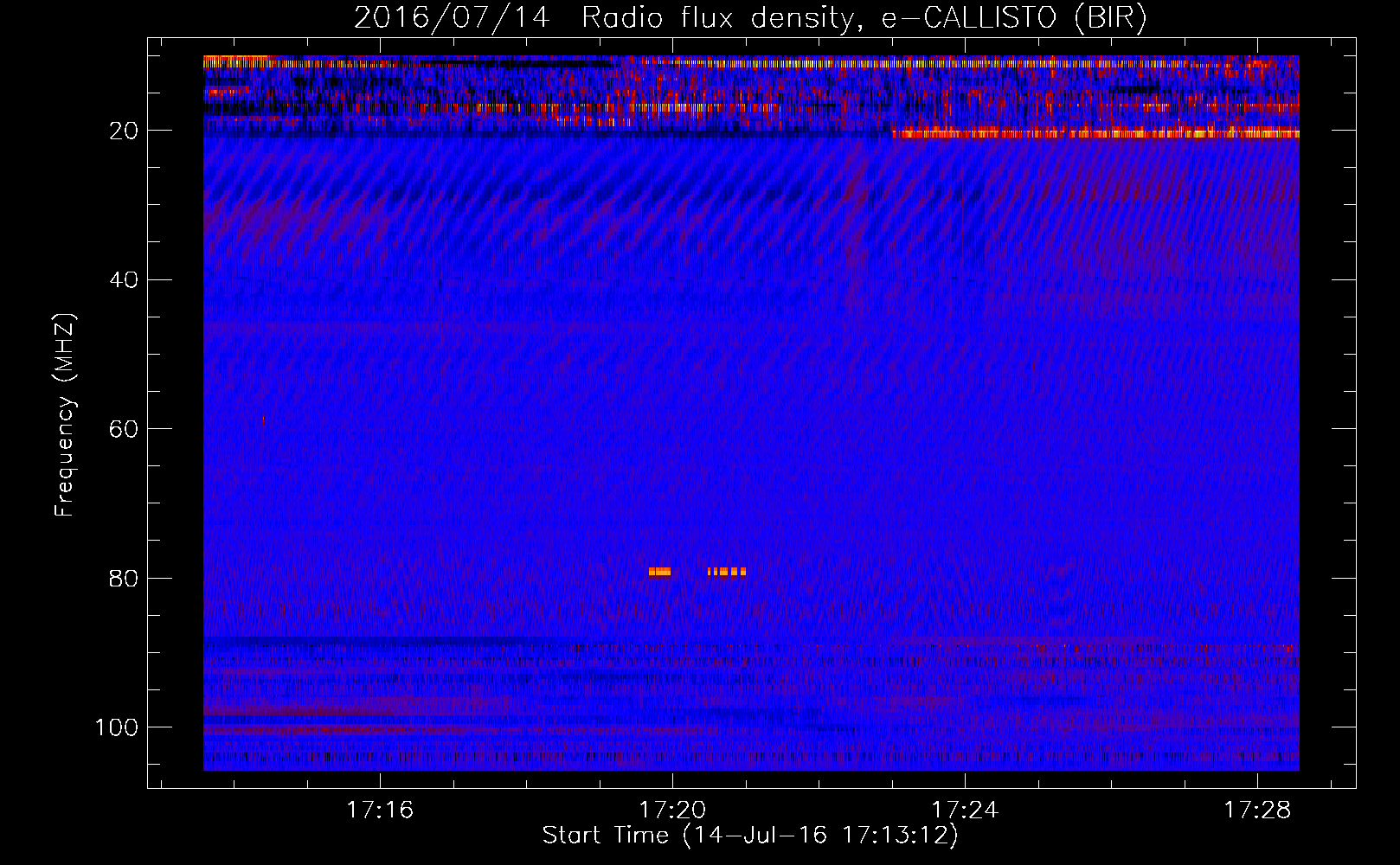The width and height of the screenshot is (1400, 865).
Task: Click the 40 frequency tick label
Action: (125, 279)
